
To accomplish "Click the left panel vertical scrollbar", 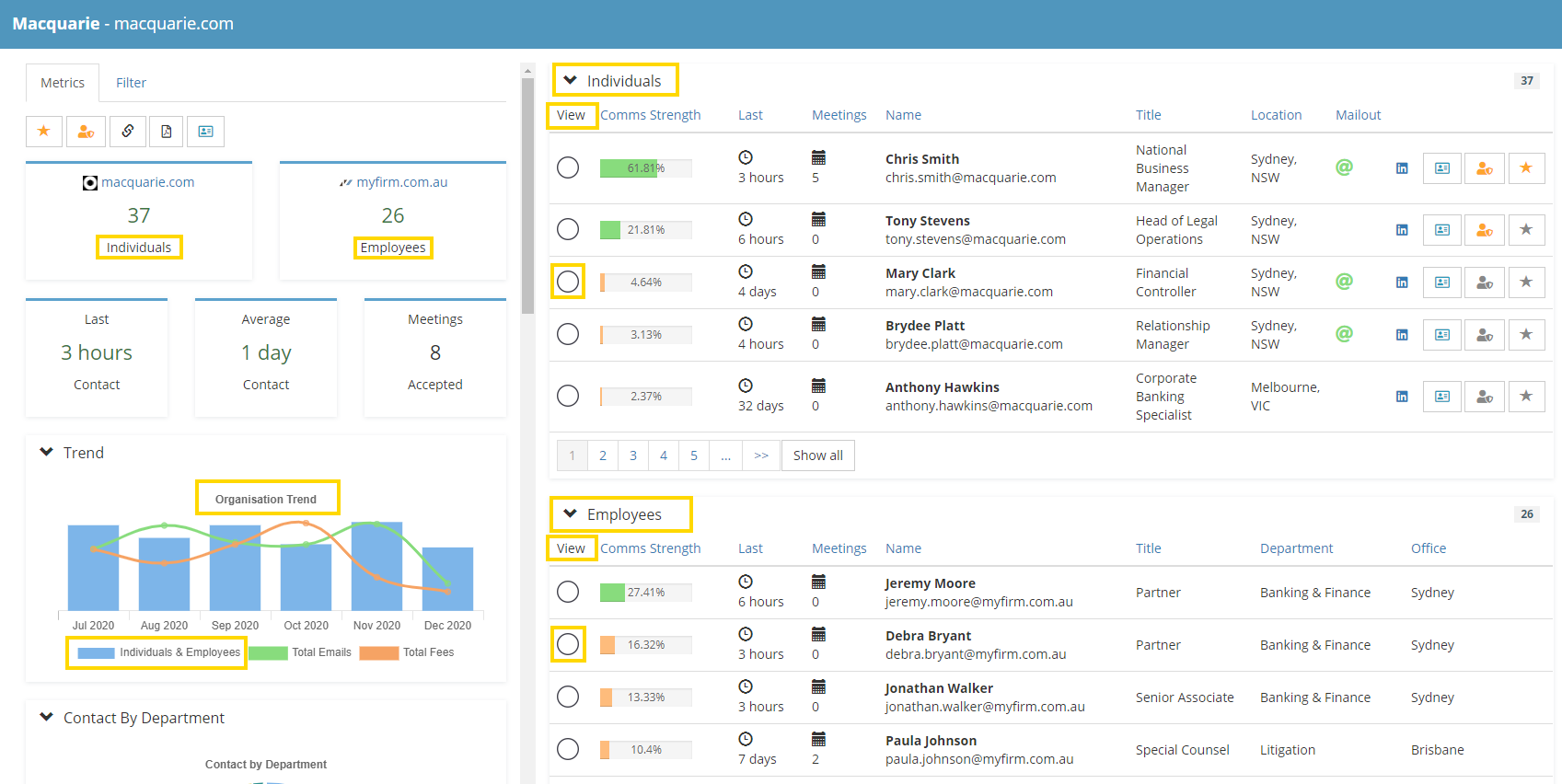I will [527, 196].
